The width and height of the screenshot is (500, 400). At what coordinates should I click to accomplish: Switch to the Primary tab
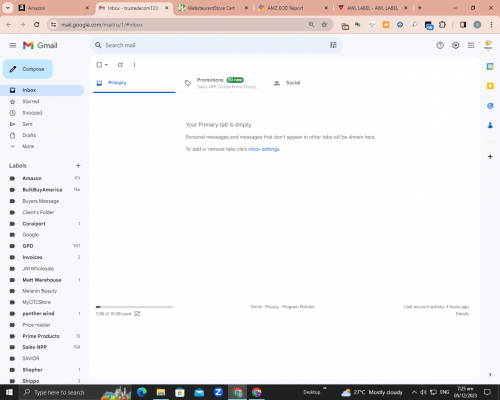click(x=134, y=83)
